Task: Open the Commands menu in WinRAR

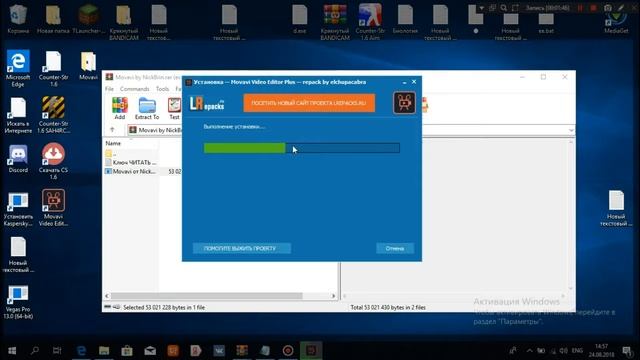Action: click(135, 89)
